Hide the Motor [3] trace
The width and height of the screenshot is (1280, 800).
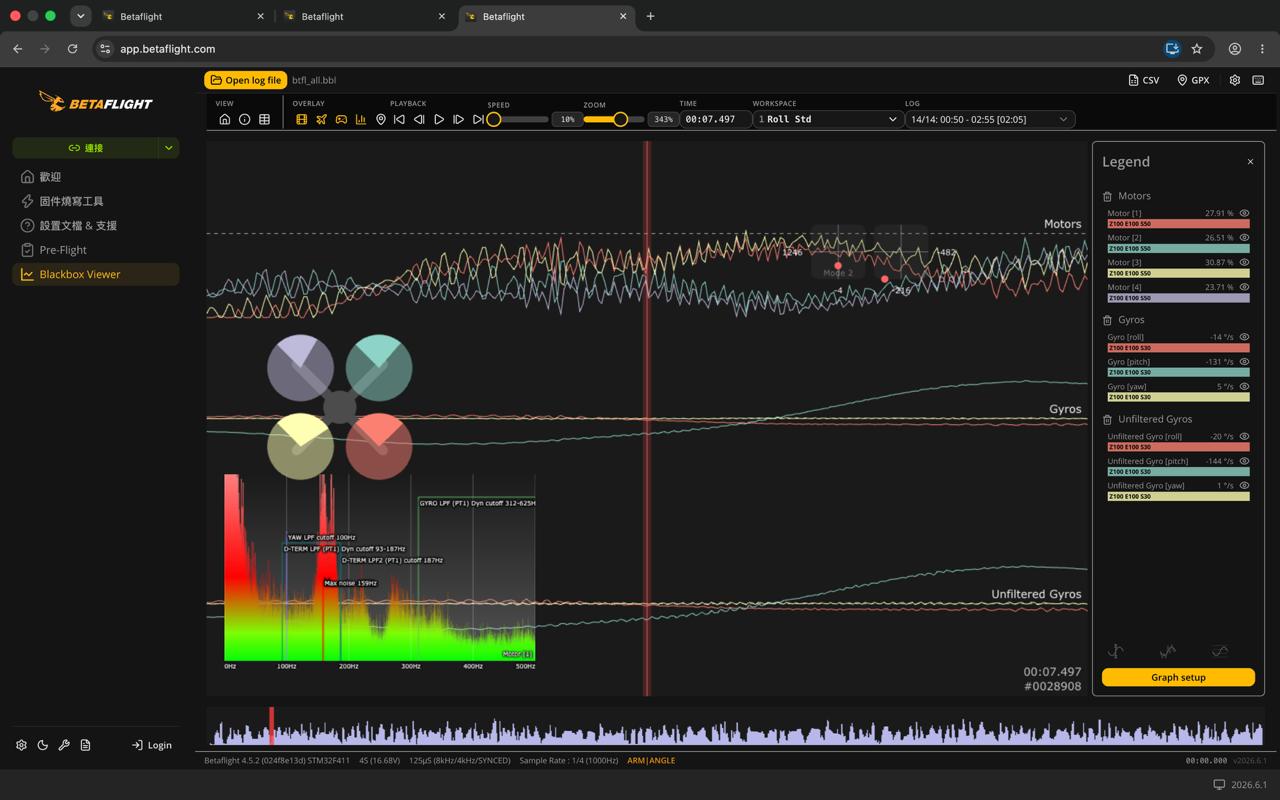(x=1245, y=262)
